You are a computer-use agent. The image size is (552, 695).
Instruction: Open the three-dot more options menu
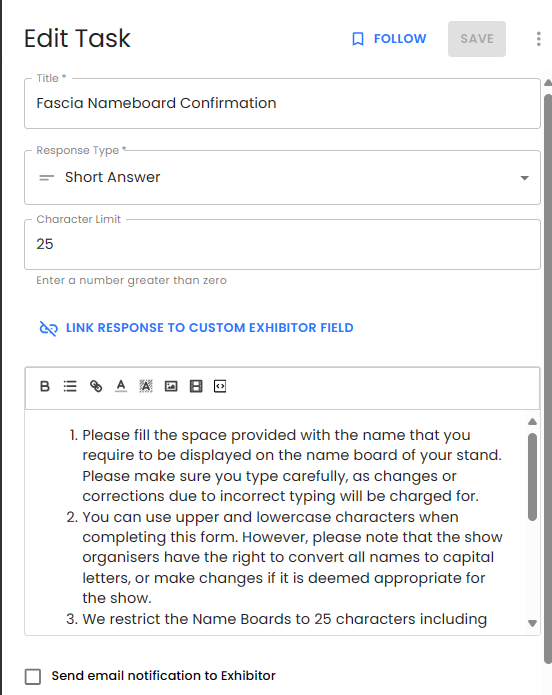(x=538, y=39)
